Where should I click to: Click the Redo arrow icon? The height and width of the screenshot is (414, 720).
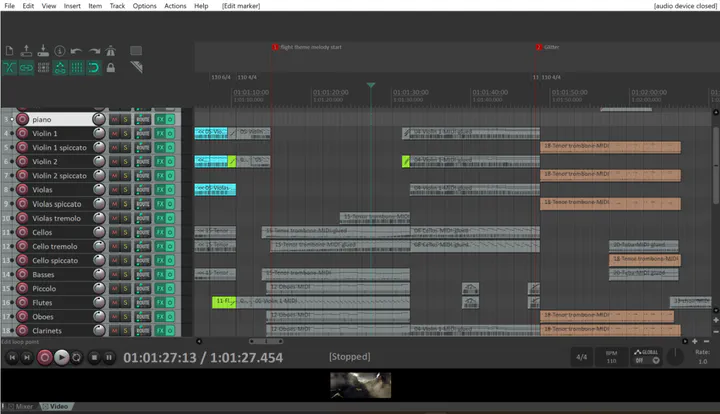(x=94, y=51)
